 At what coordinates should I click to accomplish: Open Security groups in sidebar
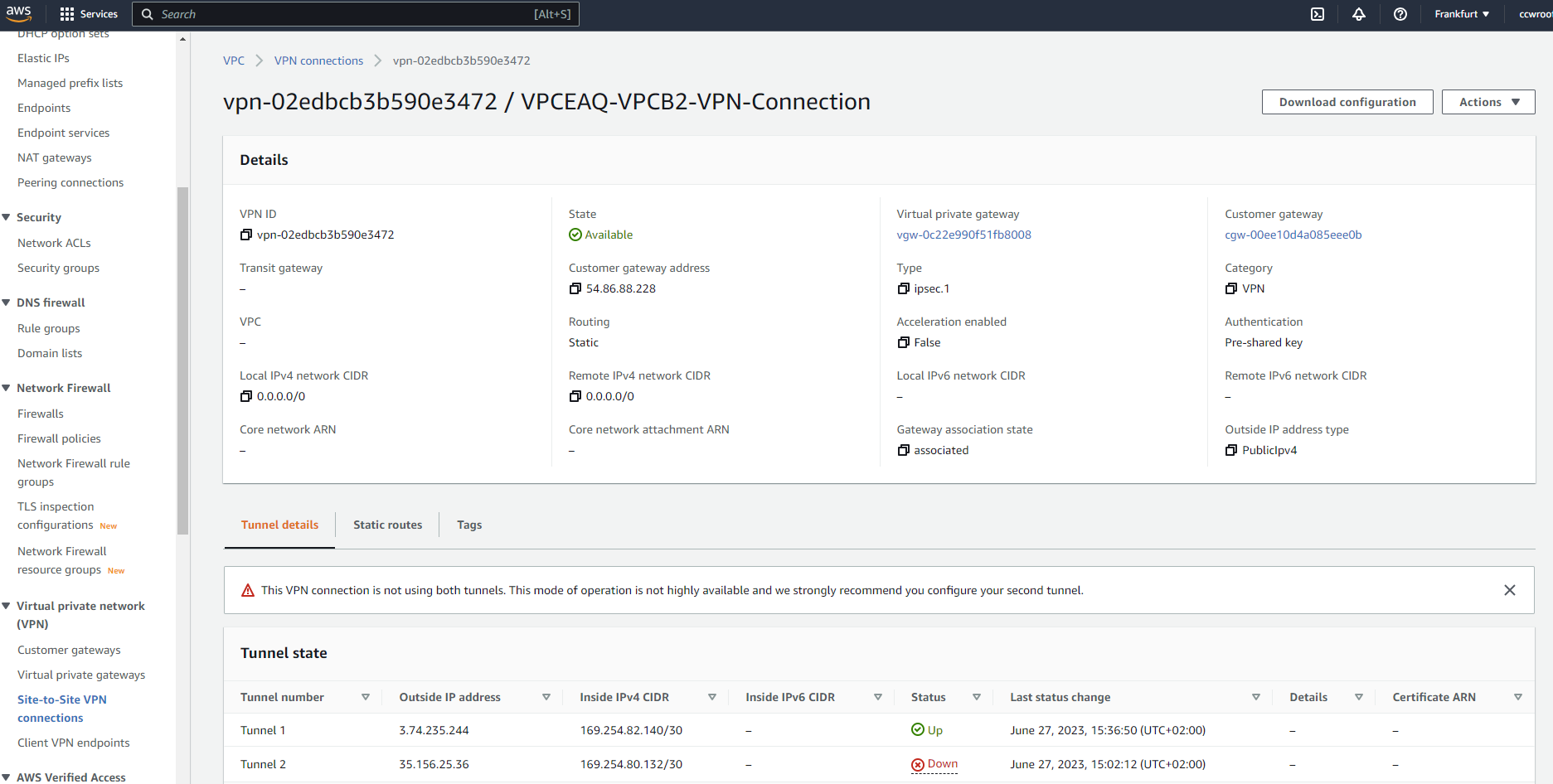[x=58, y=268]
